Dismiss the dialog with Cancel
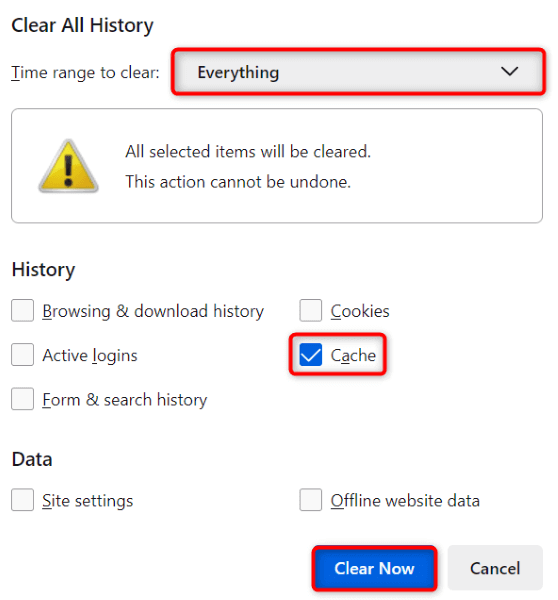The width and height of the screenshot is (558, 600). click(x=495, y=568)
